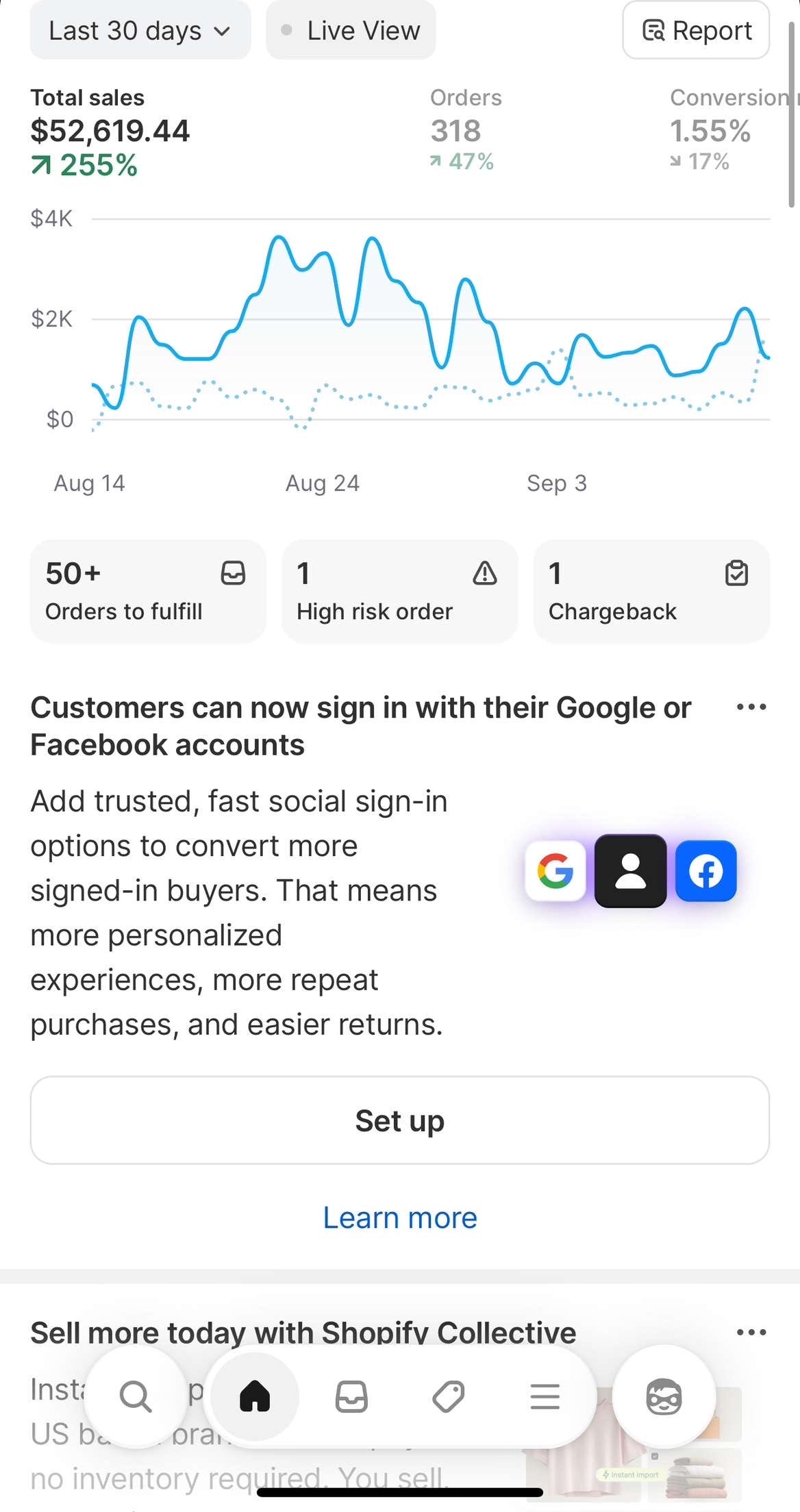Expand the Last 30 days date dropdown
800x1512 pixels.
coord(140,31)
